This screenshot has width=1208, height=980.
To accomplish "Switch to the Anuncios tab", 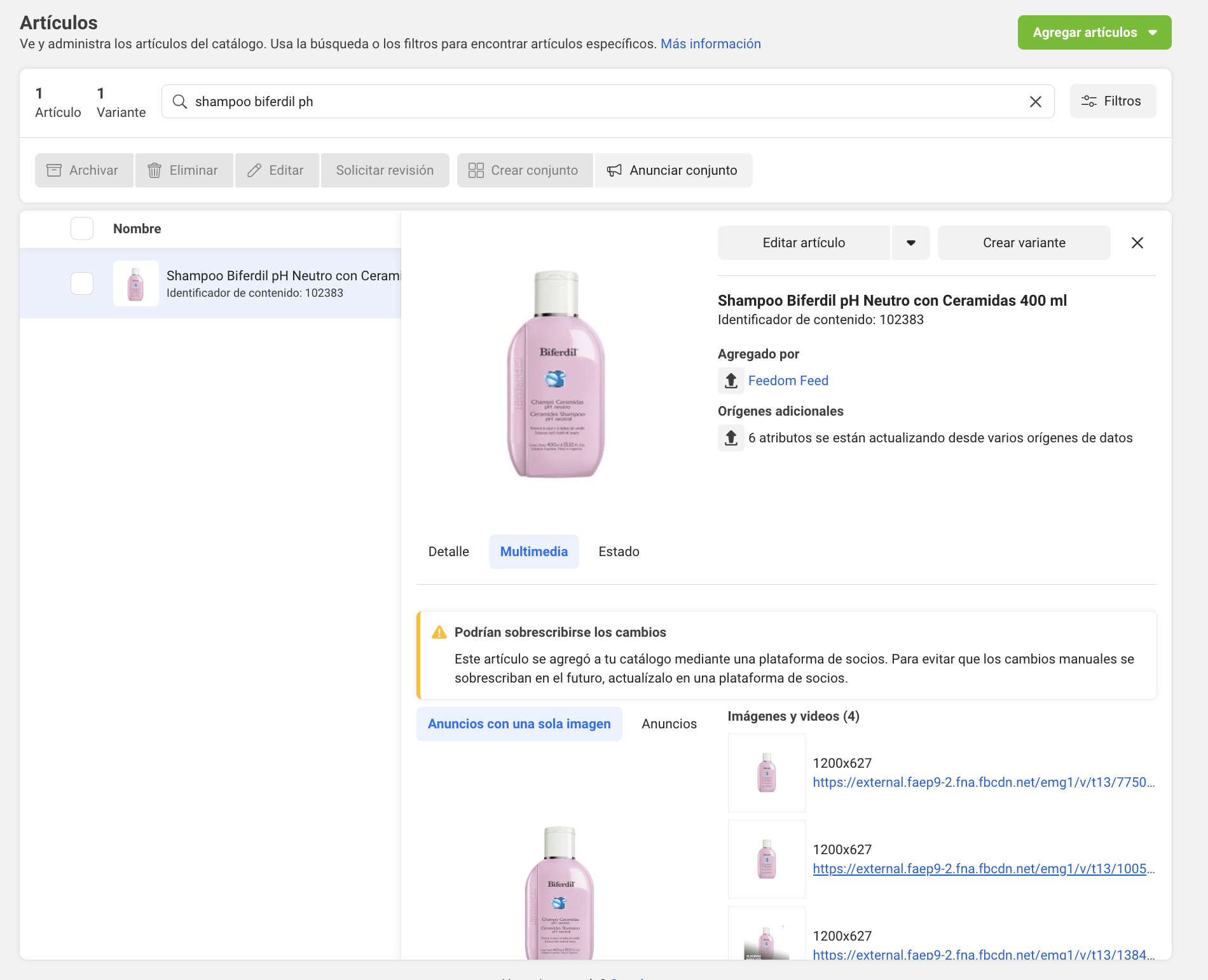I will coord(669,724).
